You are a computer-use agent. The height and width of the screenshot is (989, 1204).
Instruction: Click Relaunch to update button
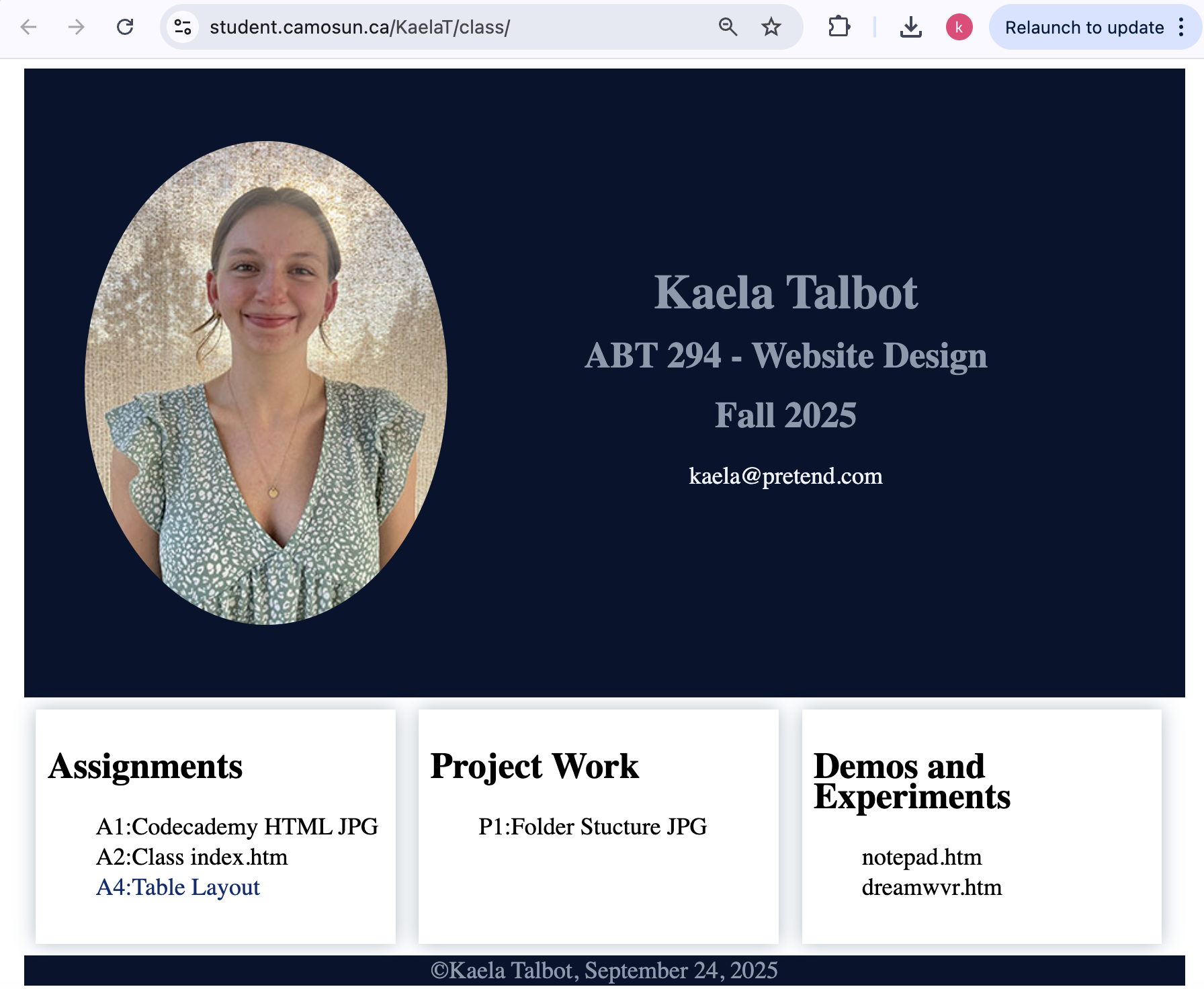pyautogui.click(x=1084, y=28)
